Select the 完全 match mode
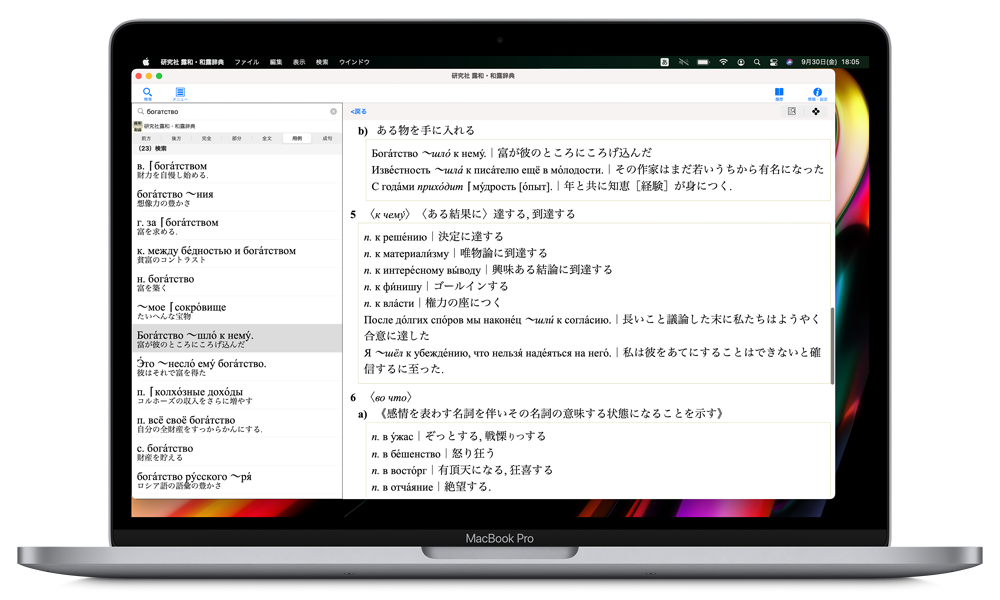 pos(206,138)
